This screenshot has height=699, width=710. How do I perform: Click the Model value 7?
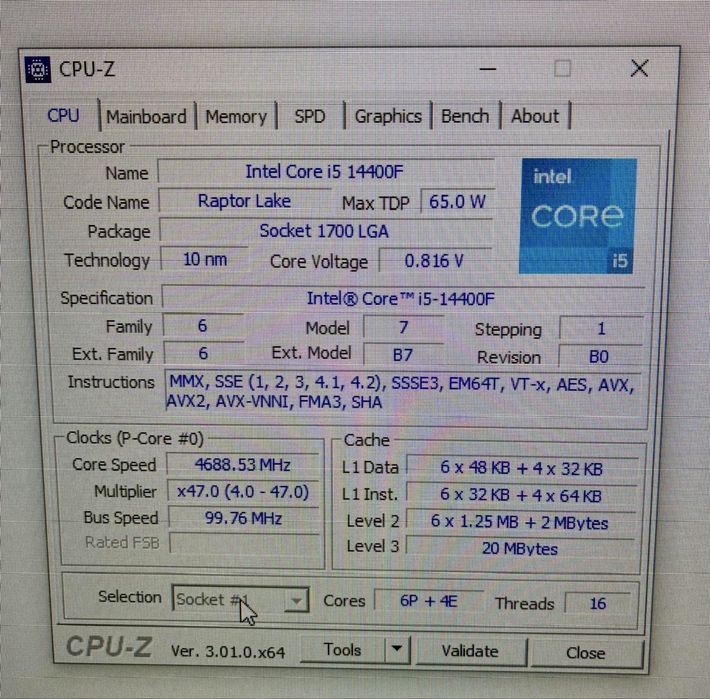pos(403,327)
